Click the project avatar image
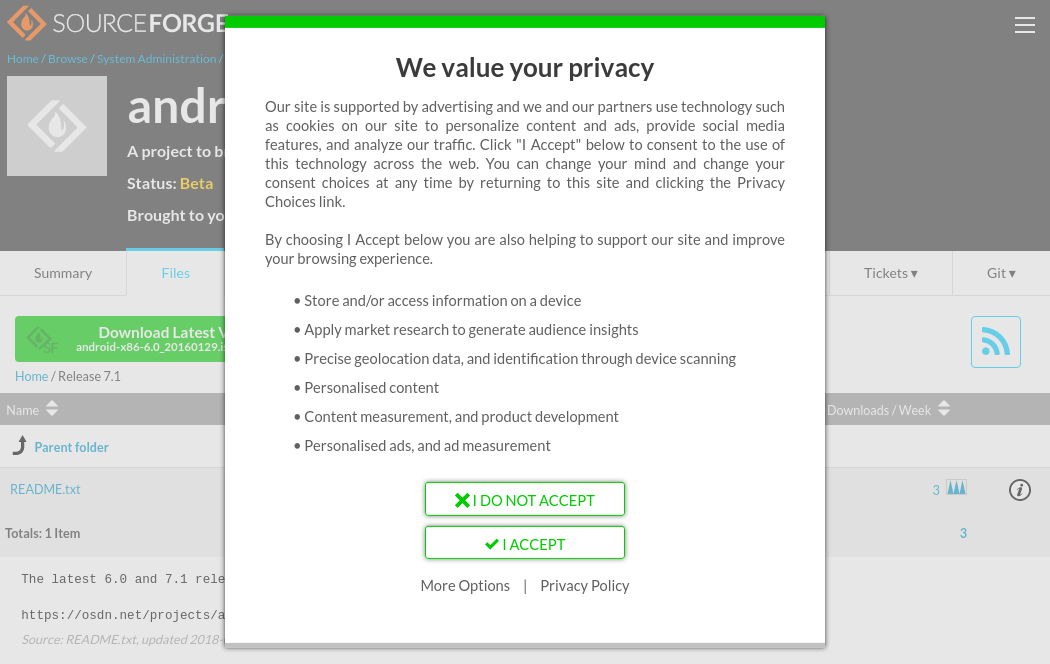This screenshot has height=664, width=1050. (x=57, y=126)
